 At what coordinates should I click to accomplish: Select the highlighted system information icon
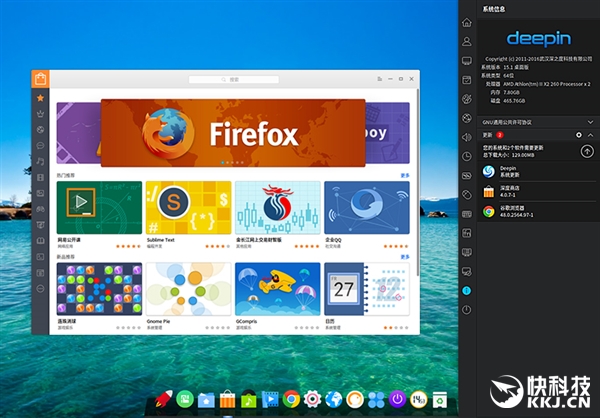tap(466, 291)
